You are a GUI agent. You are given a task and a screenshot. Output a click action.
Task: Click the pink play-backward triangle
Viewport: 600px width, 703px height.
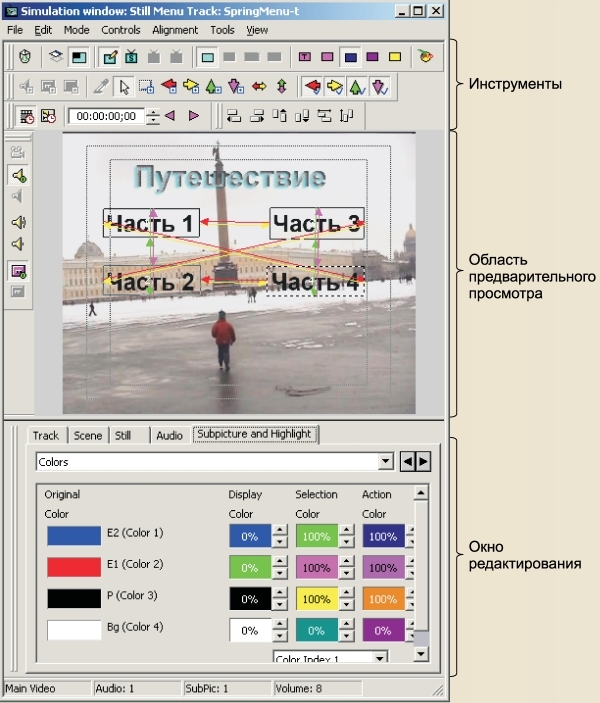click(x=171, y=116)
